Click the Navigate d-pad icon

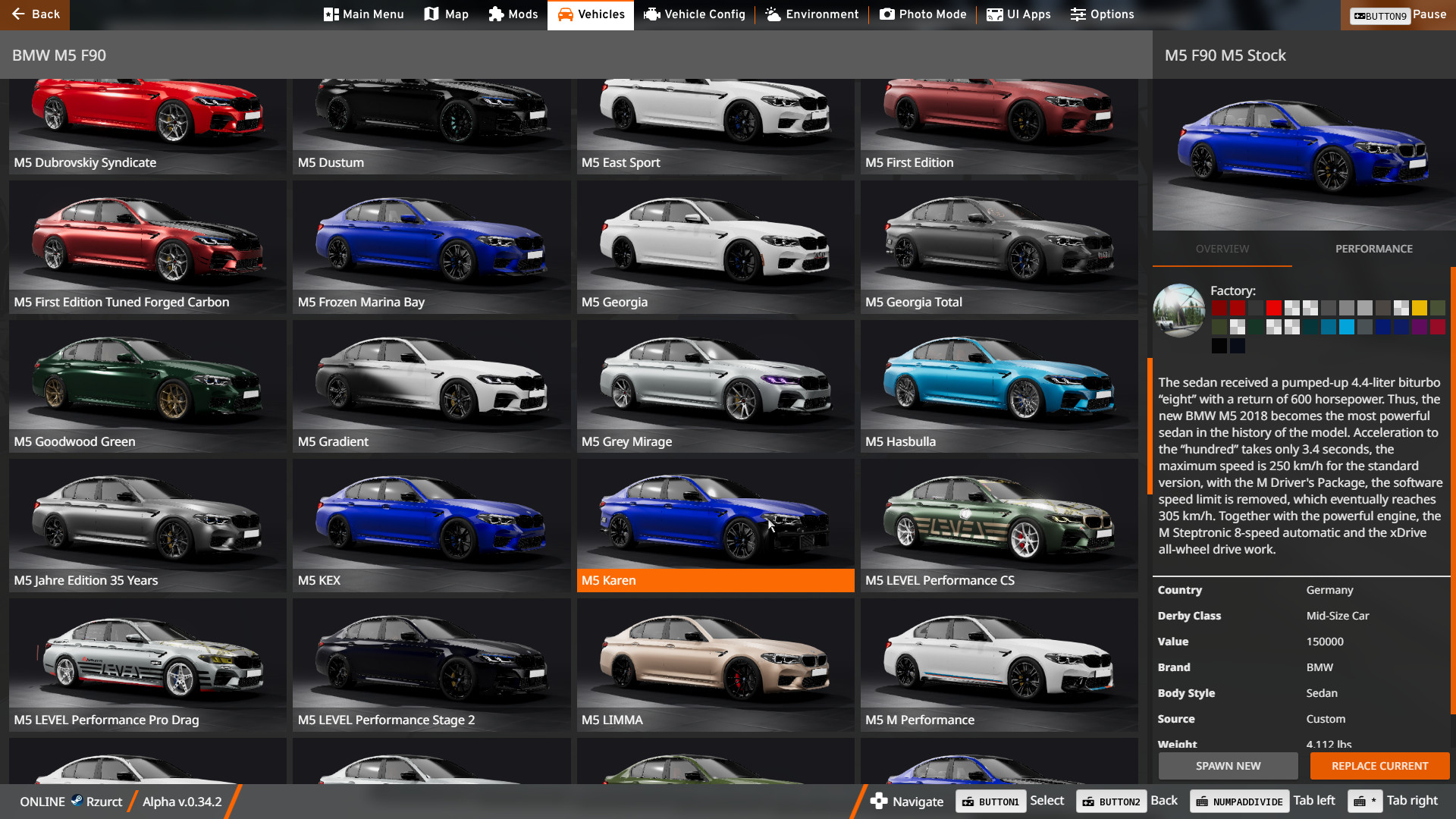click(878, 801)
